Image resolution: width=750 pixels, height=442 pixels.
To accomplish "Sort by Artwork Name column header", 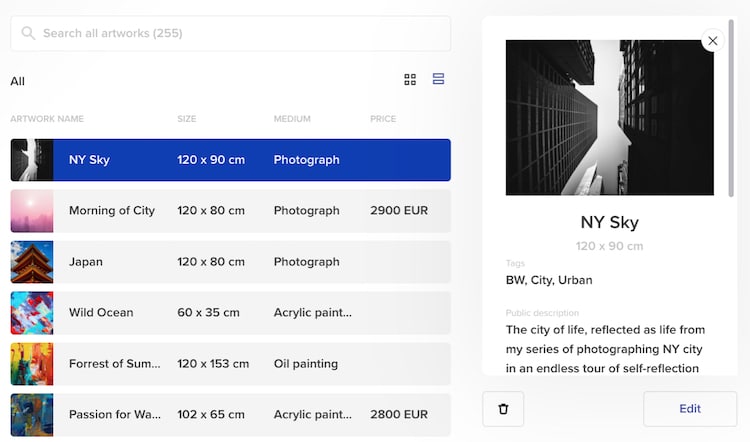I will (x=47, y=119).
